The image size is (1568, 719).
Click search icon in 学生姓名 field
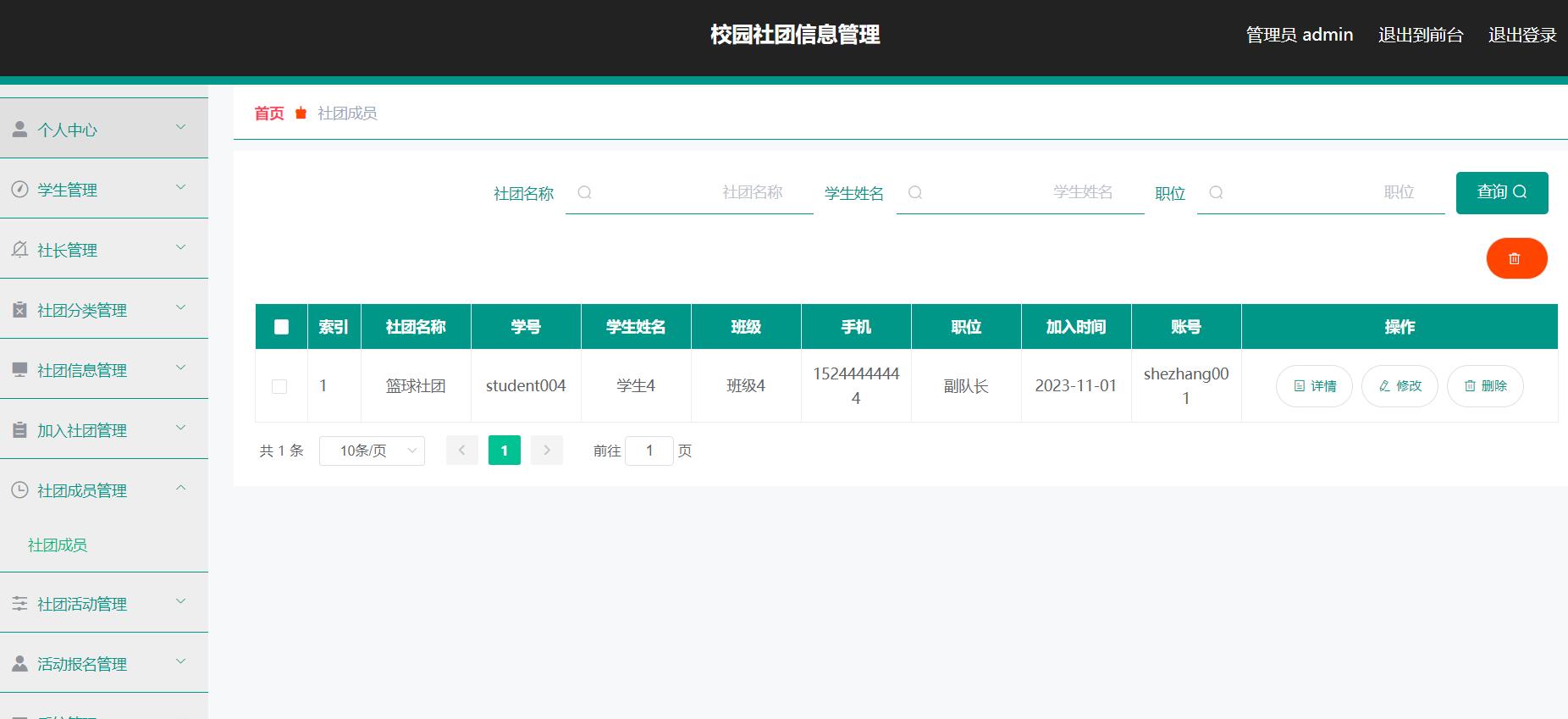[915, 192]
